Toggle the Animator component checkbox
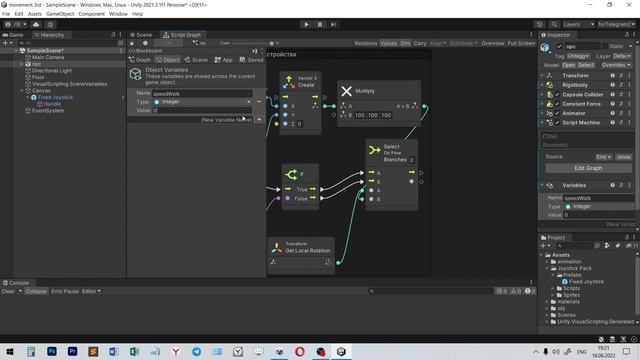The image size is (640, 360). 557,113
